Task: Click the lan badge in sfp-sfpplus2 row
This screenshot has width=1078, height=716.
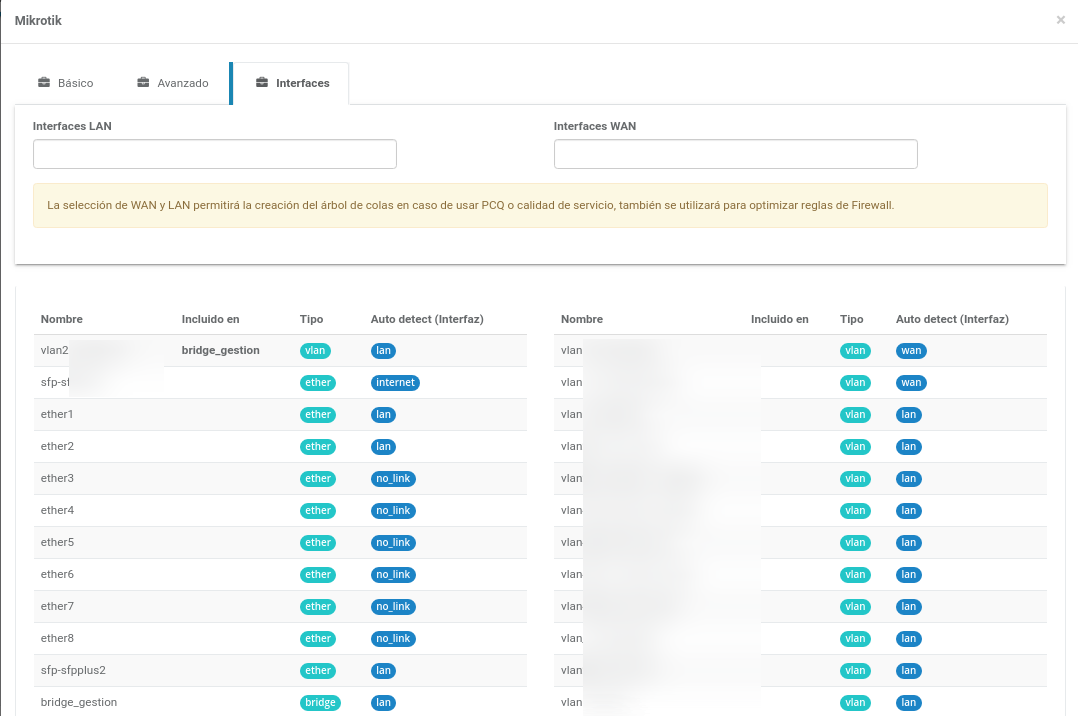Action: [x=384, y=671]
